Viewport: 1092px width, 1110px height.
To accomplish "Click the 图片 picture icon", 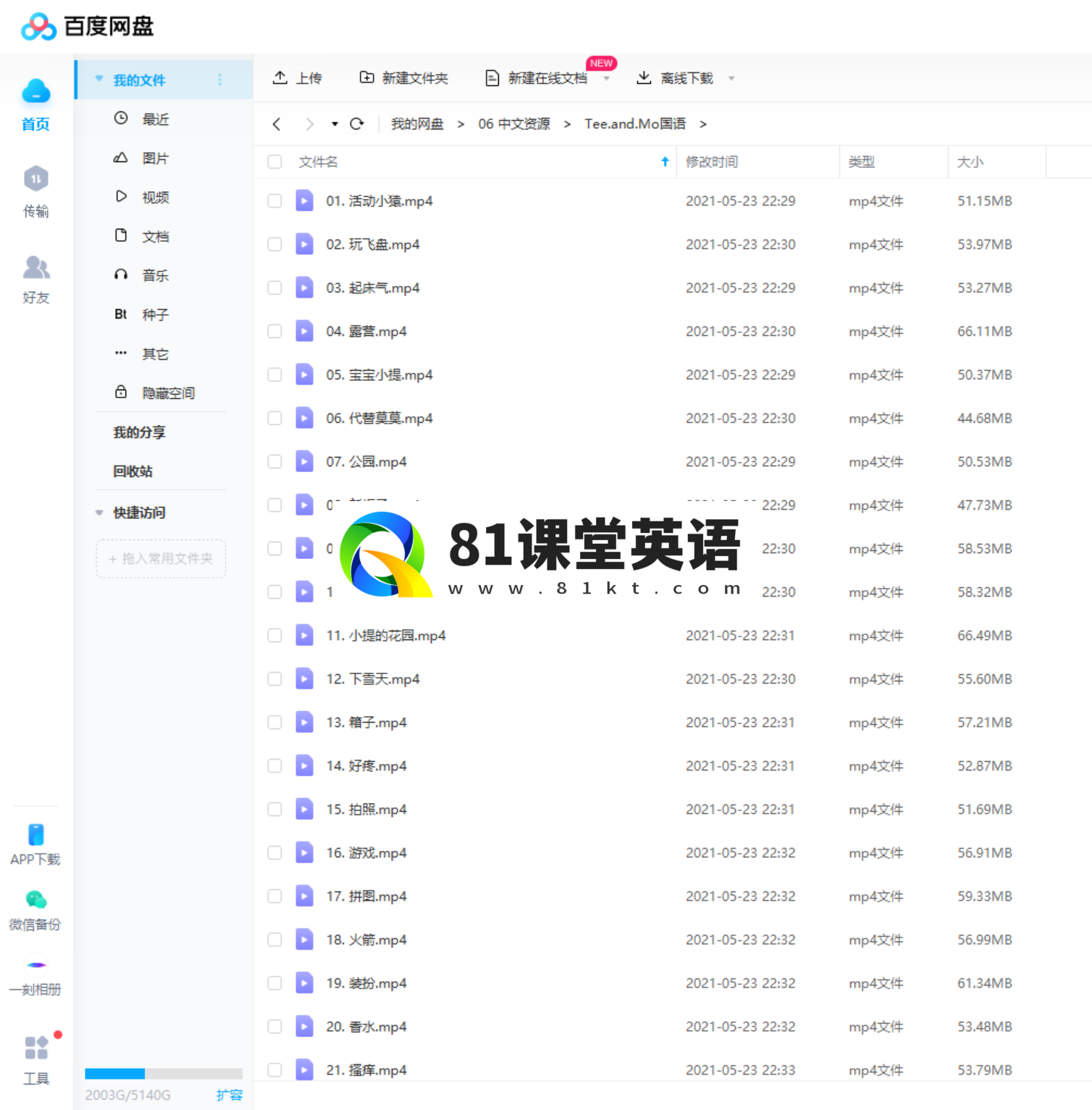I will (x=121, y=157).
